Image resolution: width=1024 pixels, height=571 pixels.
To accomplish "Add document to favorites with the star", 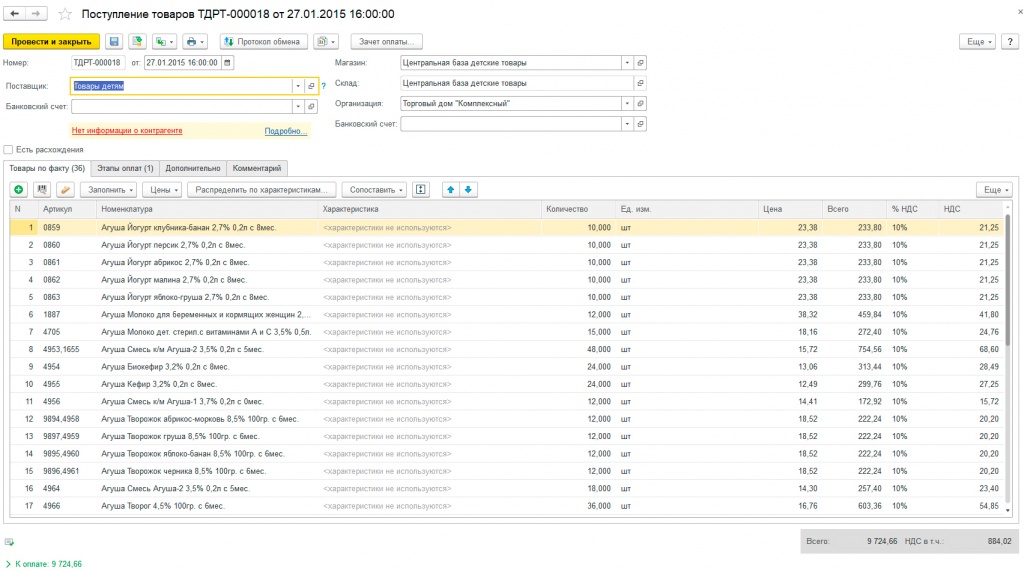I will click(65, 14).
